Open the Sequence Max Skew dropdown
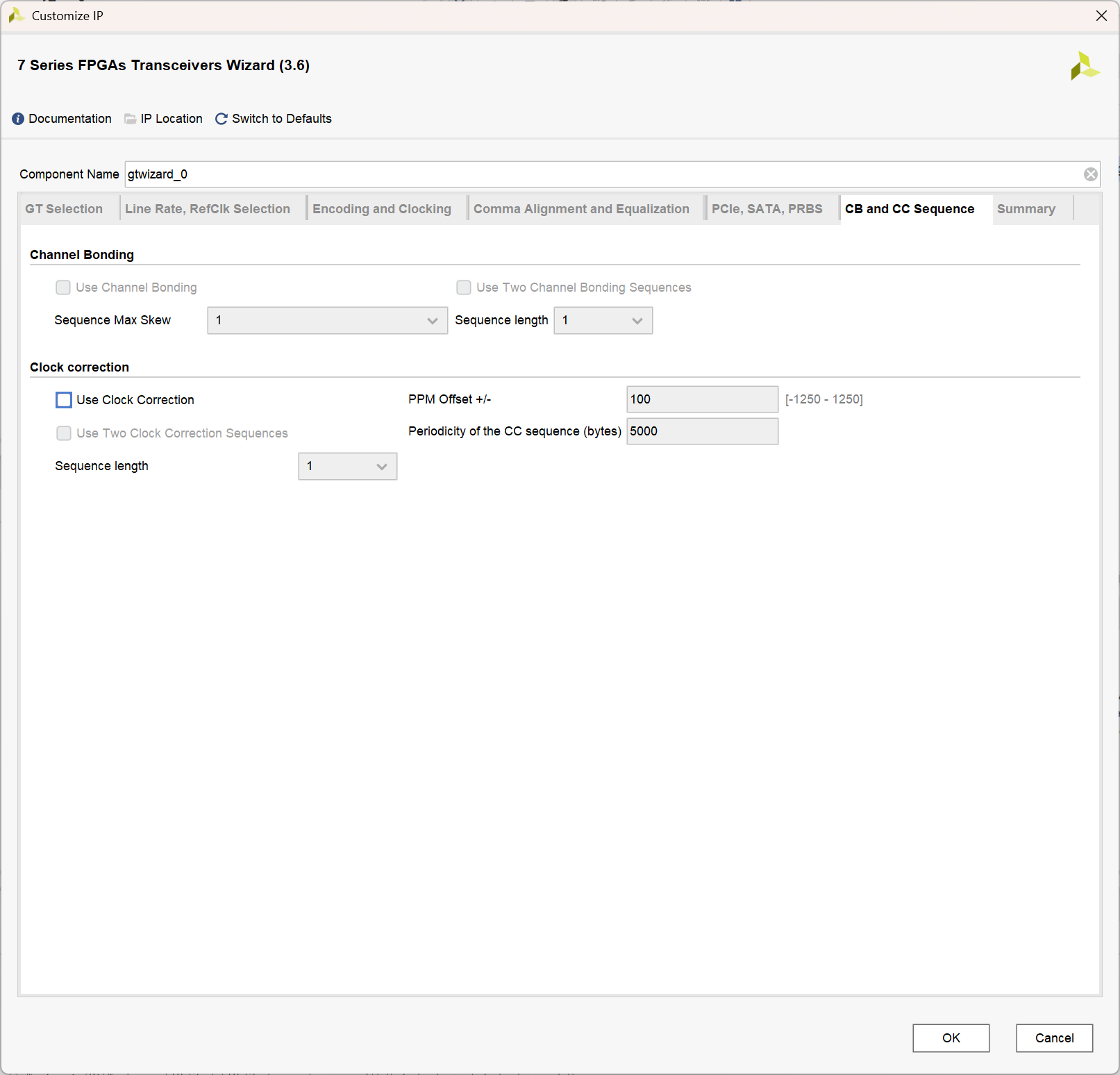 click(328, 320)
